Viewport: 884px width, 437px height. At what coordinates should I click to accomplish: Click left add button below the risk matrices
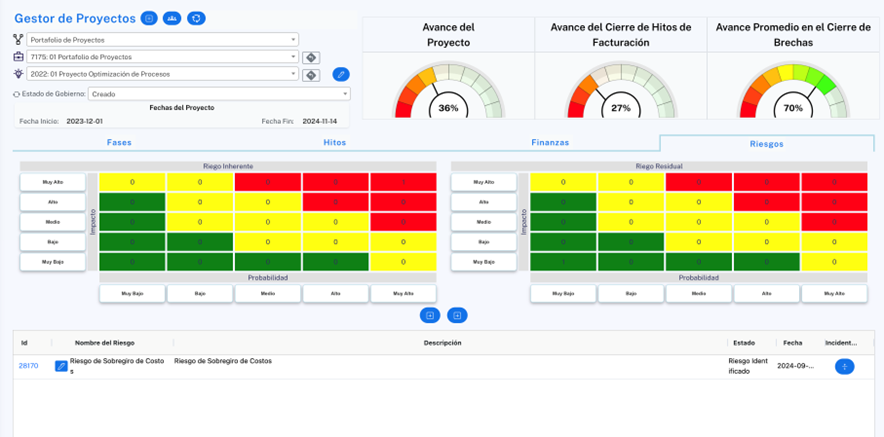pyautogui.click(x=429, y=315)
